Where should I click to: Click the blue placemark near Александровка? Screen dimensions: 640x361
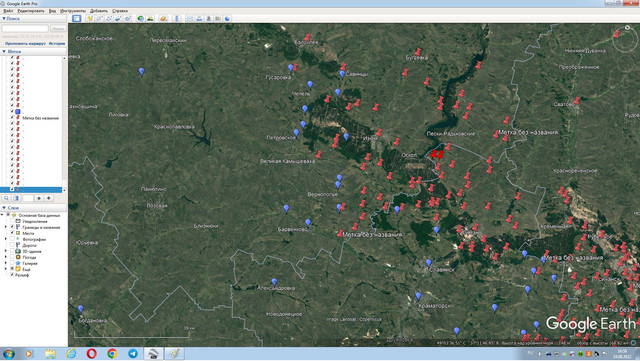[x=274, y=282]
